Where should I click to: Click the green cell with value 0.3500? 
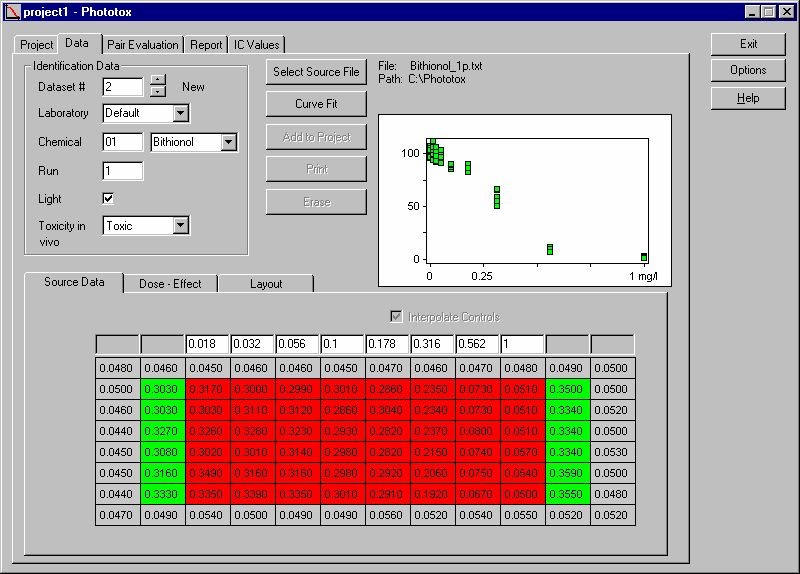[x=567, y=389]
